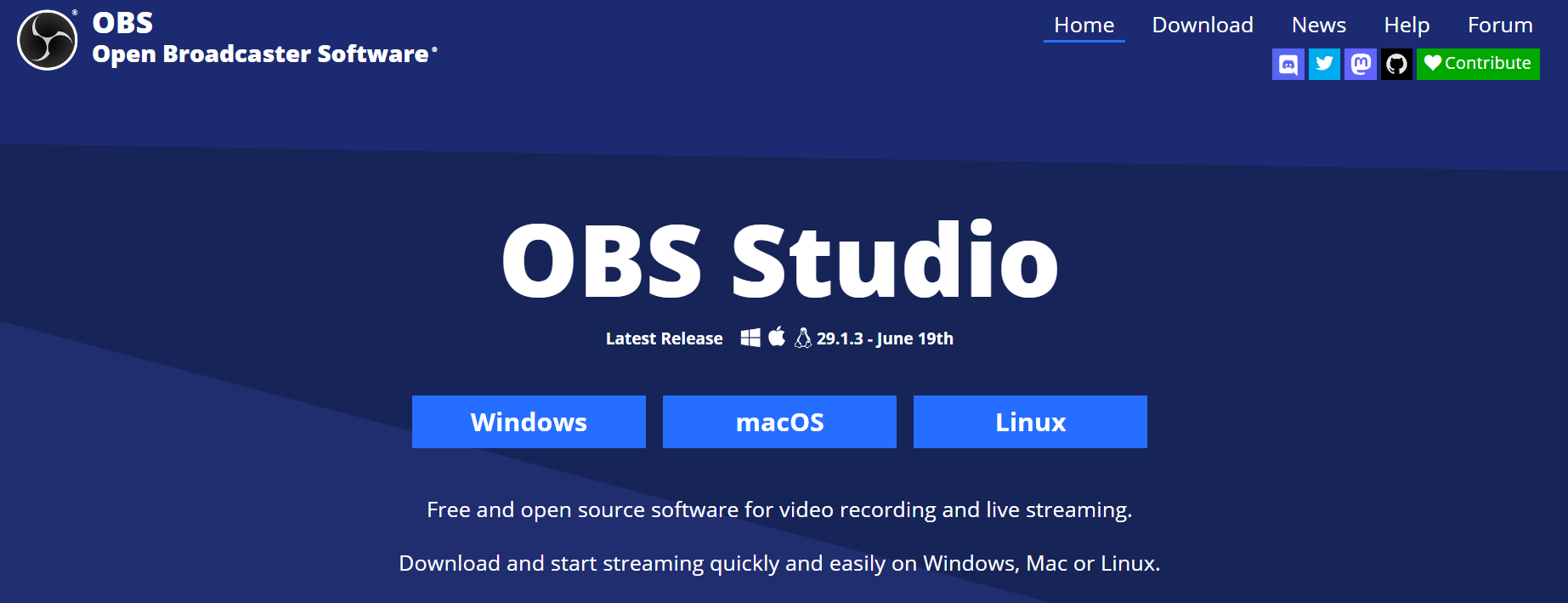The width and height of the screenshot is (1568, 603).
Task: Open the Discord icon link
Action: pyautogui.click(x=1288, y=64)
